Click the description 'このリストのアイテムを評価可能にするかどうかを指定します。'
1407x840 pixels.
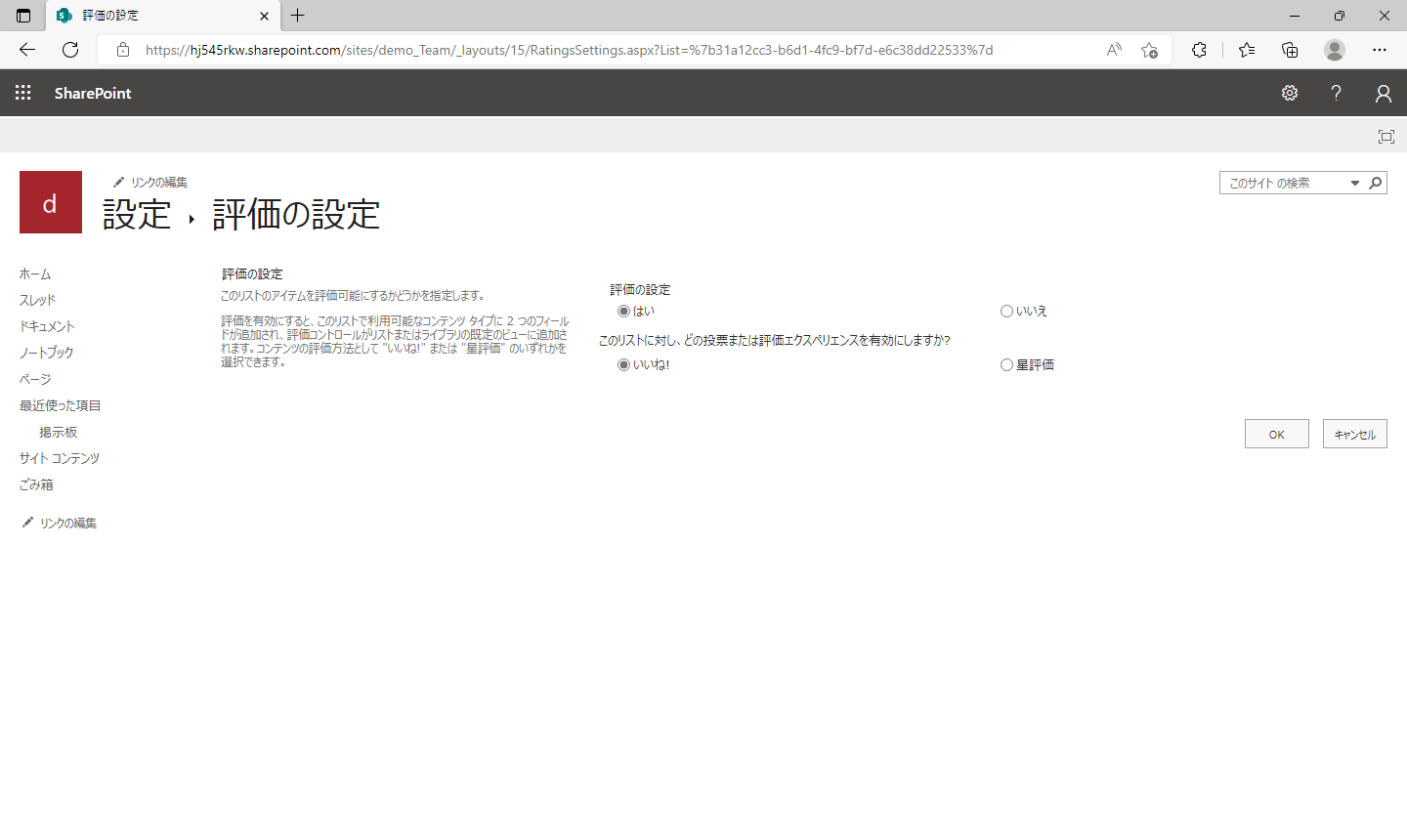353,296
